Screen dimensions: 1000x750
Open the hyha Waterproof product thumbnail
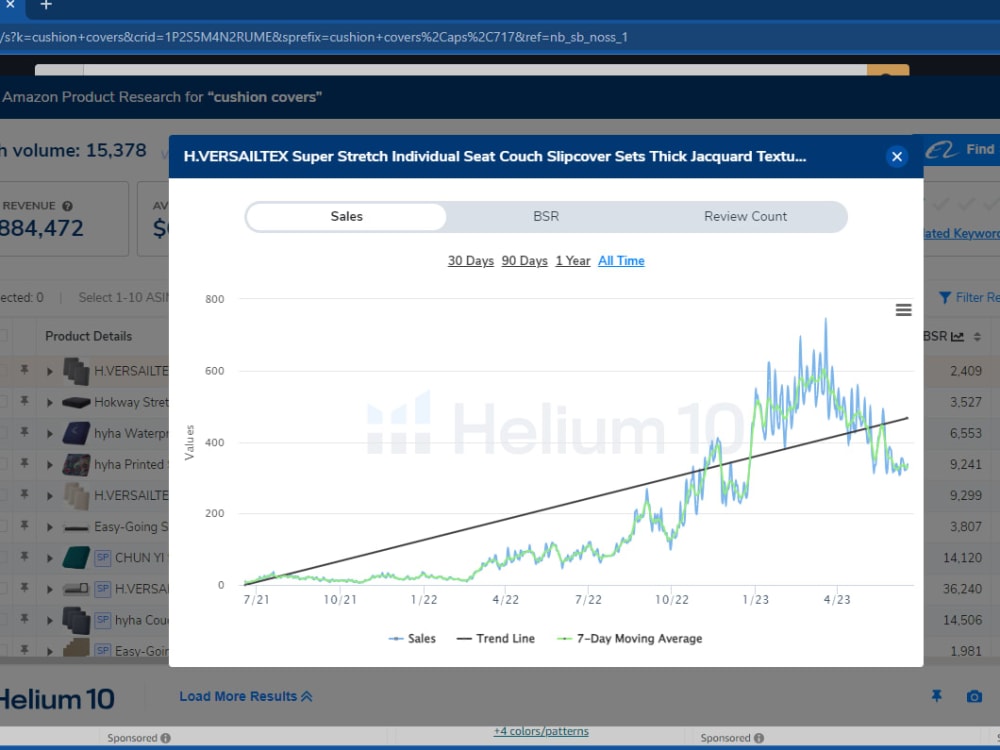pos(77,434)
